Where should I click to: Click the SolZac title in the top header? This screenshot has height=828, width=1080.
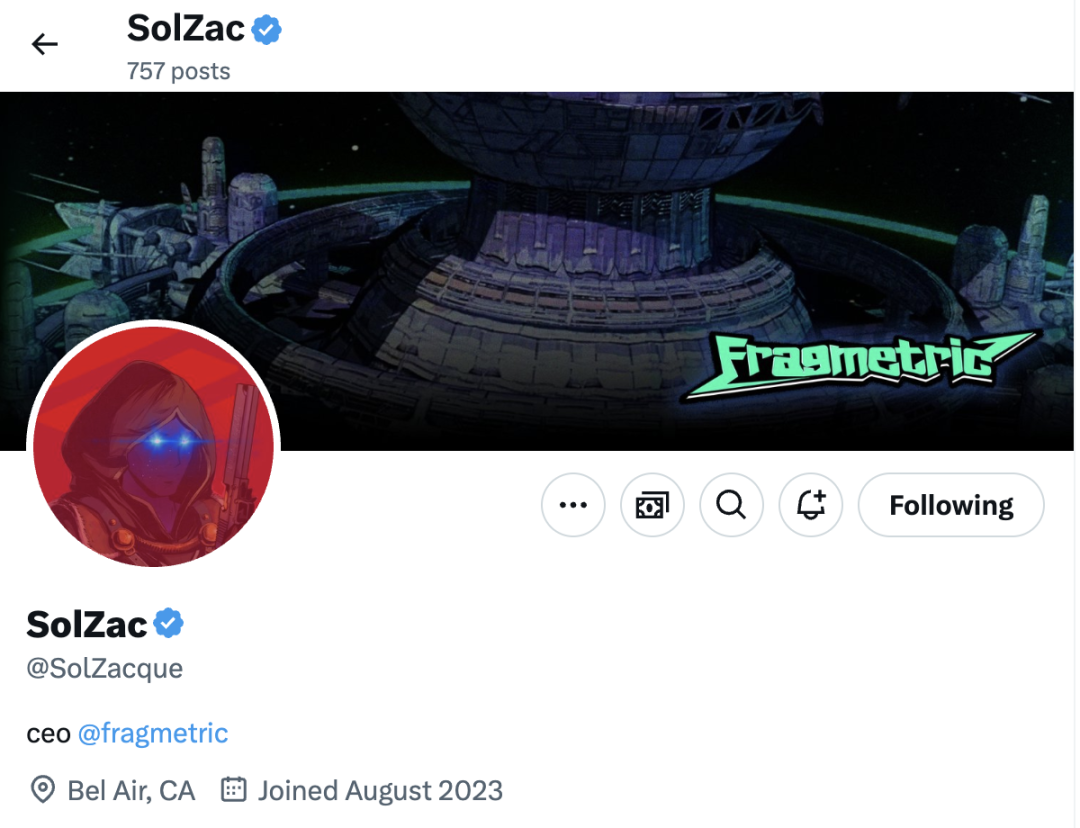coord(185,30)
